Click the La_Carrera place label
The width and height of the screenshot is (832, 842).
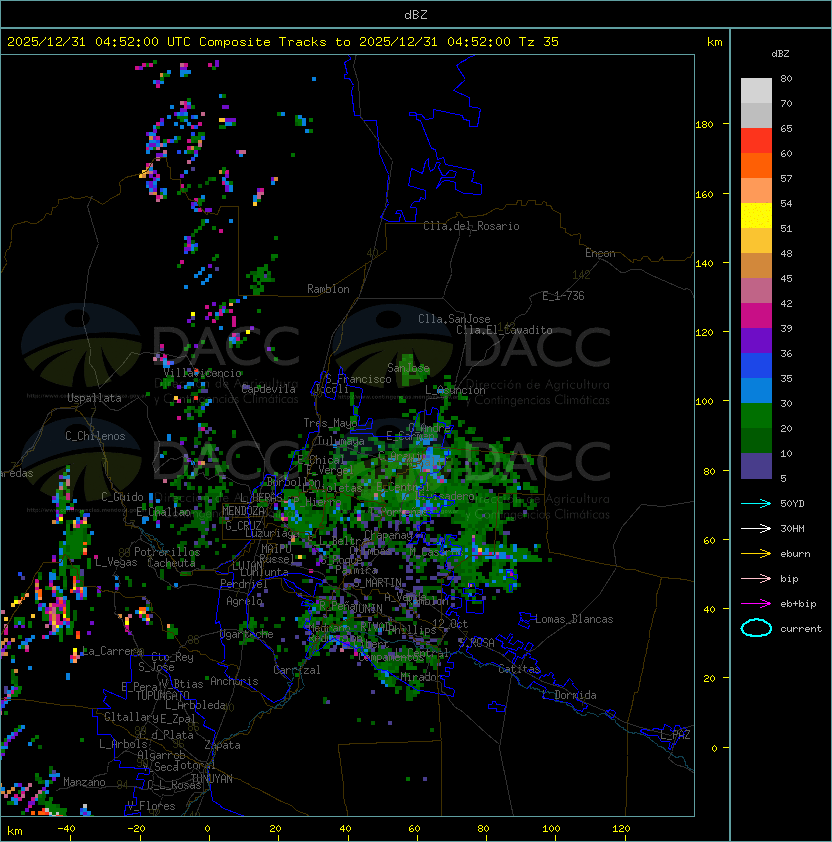(113, 651)
